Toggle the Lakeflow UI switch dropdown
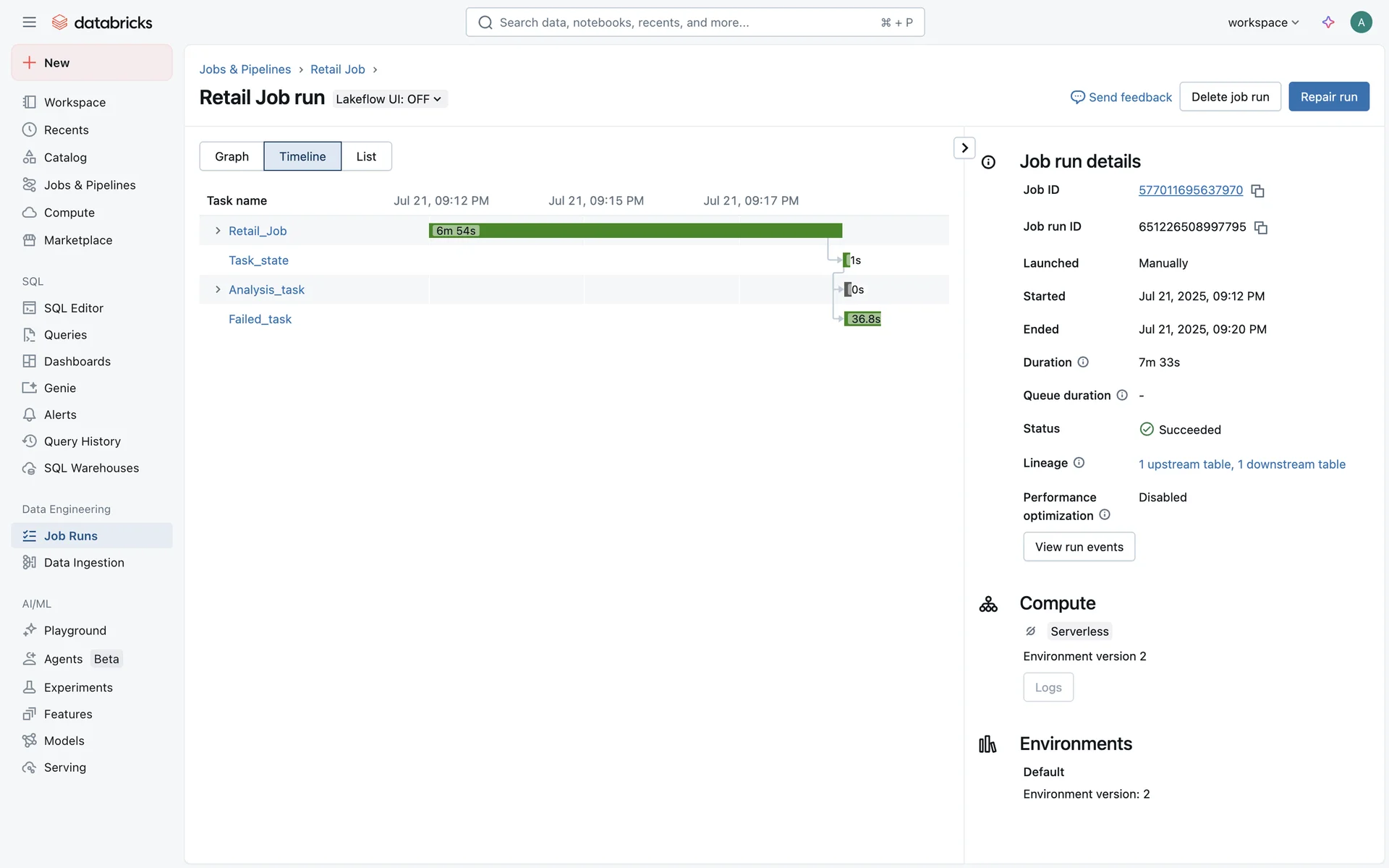The height and width of the screenshot is (868, 1389). tap(389, 99)
